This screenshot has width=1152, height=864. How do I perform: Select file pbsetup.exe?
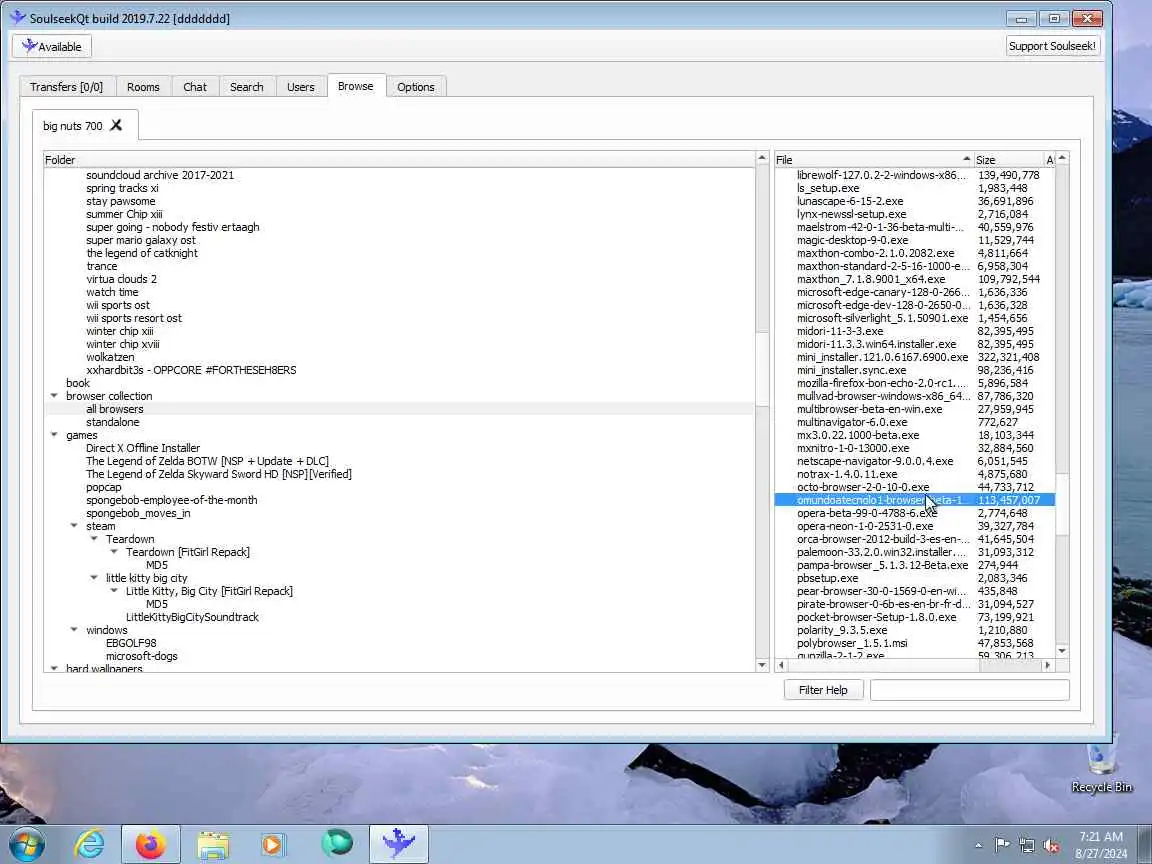point(827,578)
